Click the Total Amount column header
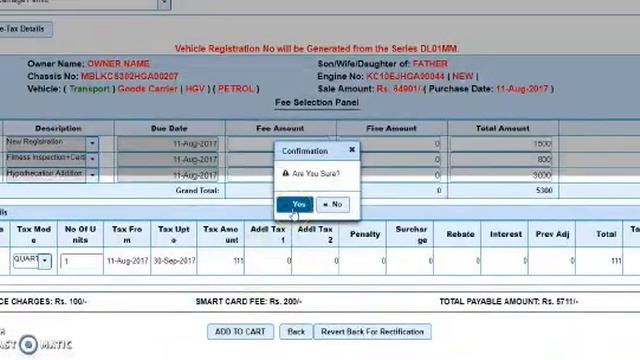 [x=502, y=128]
